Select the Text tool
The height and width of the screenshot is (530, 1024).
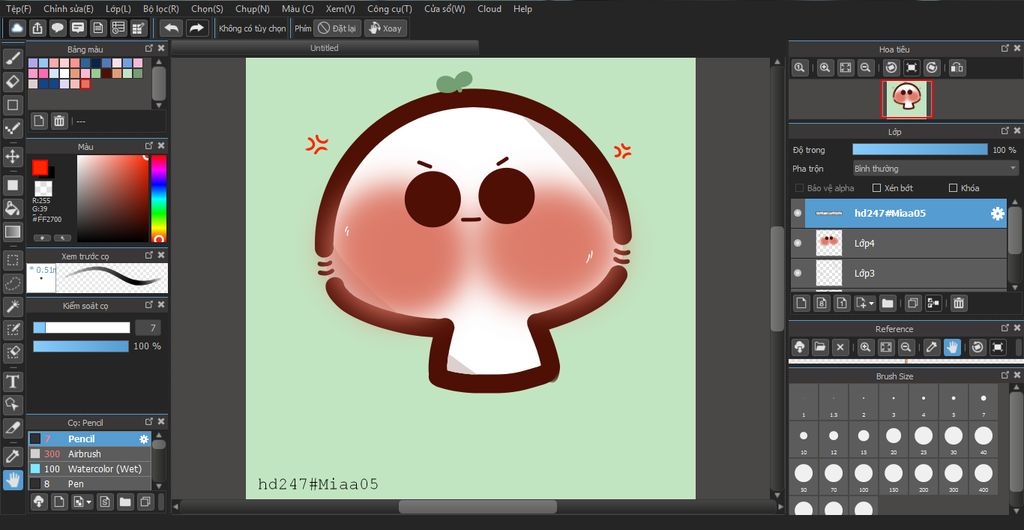tap(13, 381)
